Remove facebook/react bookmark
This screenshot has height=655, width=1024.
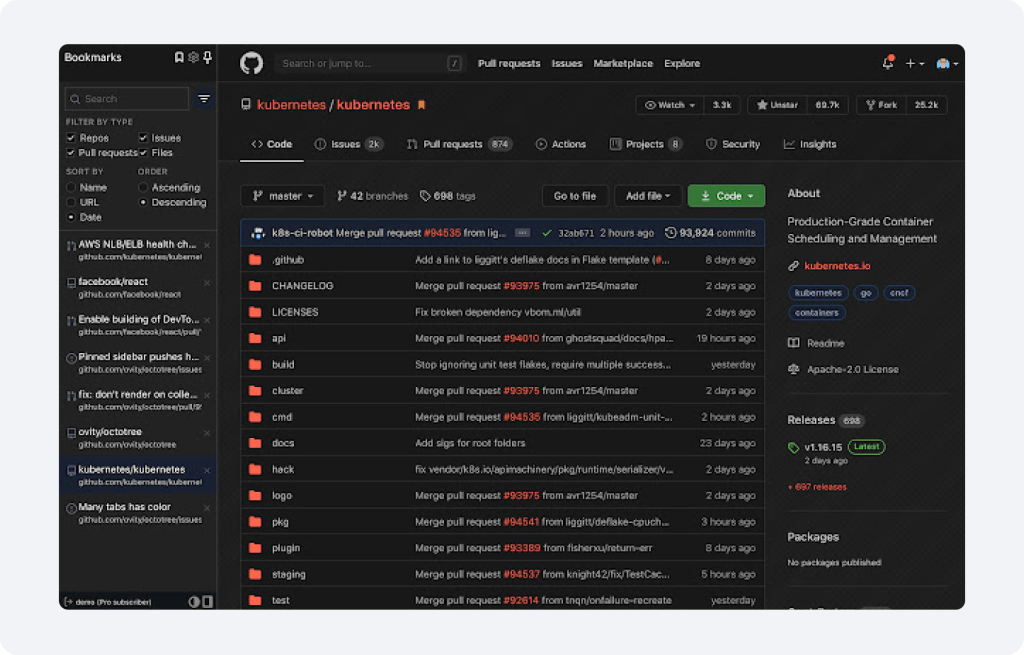207,283
